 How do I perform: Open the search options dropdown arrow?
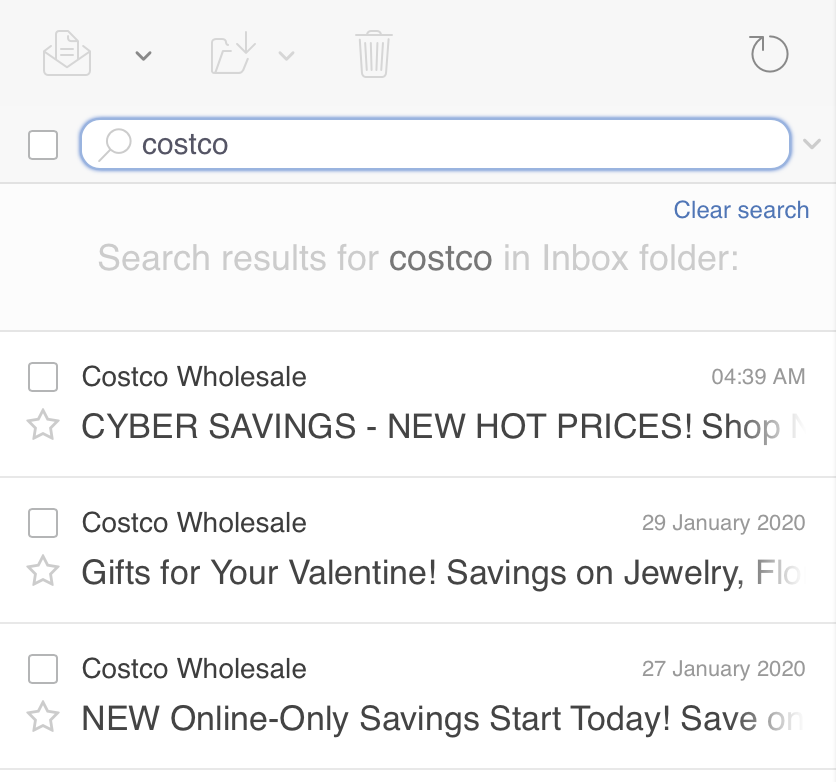click(813, 144)
